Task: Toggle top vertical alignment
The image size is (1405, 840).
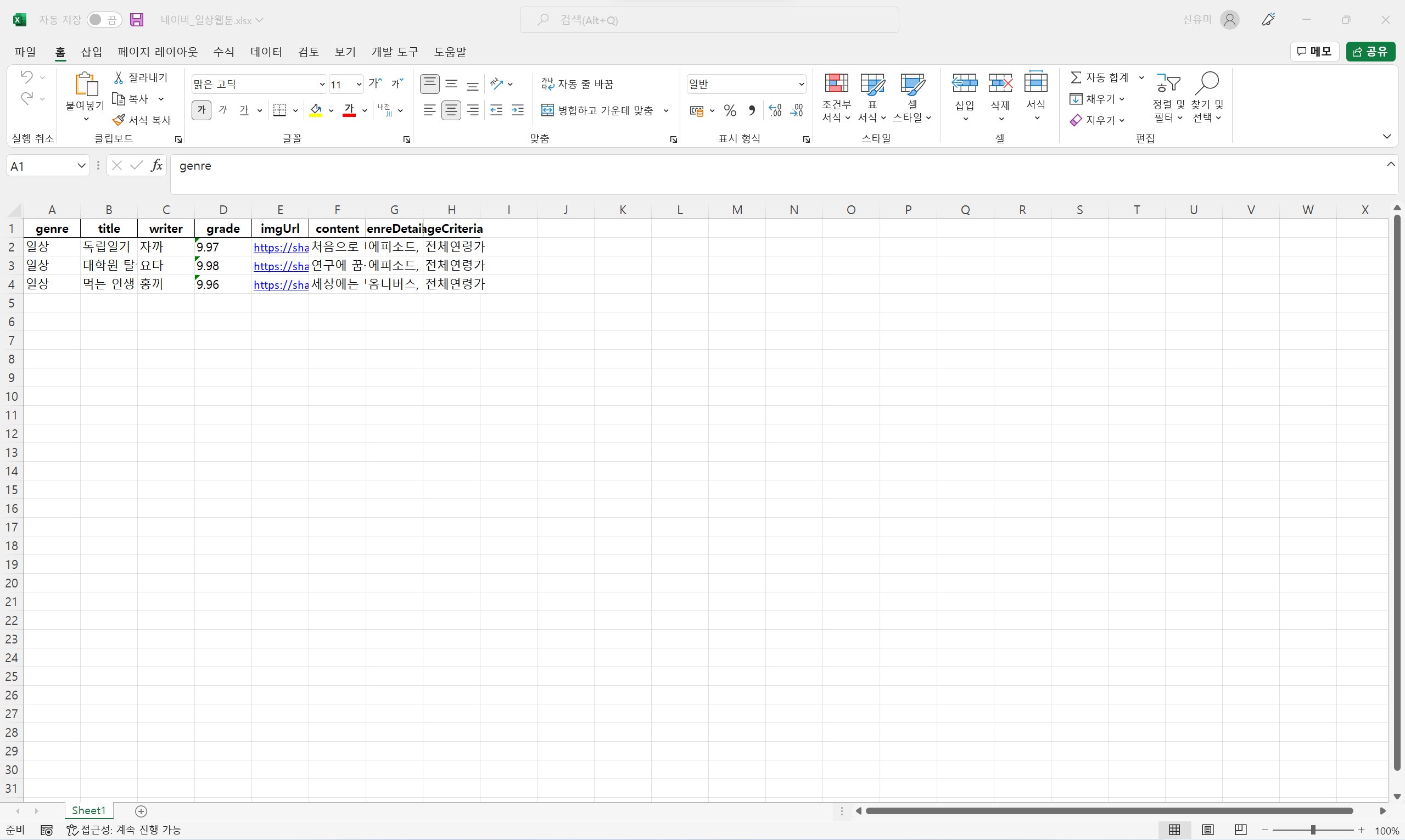Action: 430,84
